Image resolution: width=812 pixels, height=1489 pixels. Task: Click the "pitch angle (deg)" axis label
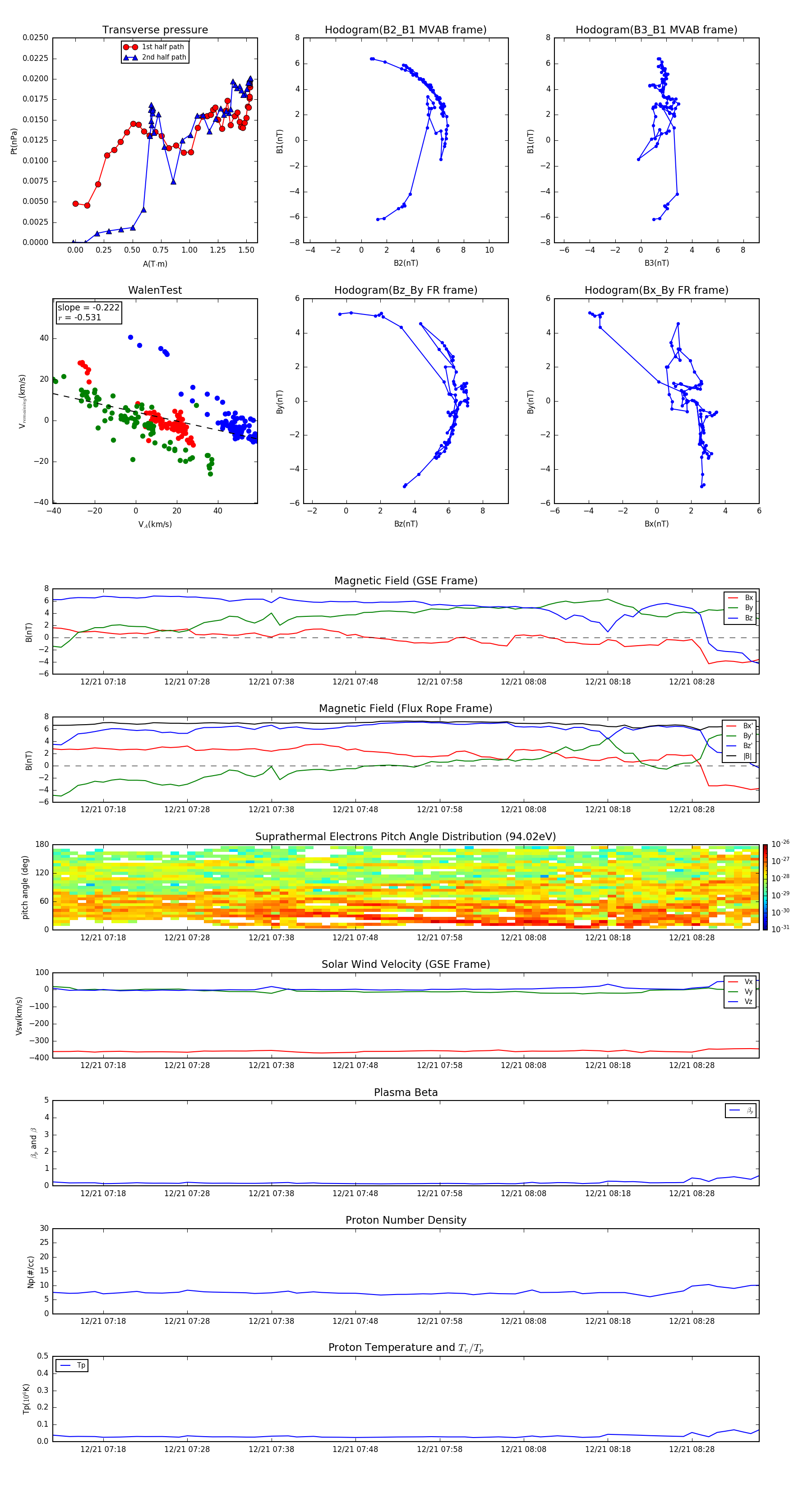25,887
